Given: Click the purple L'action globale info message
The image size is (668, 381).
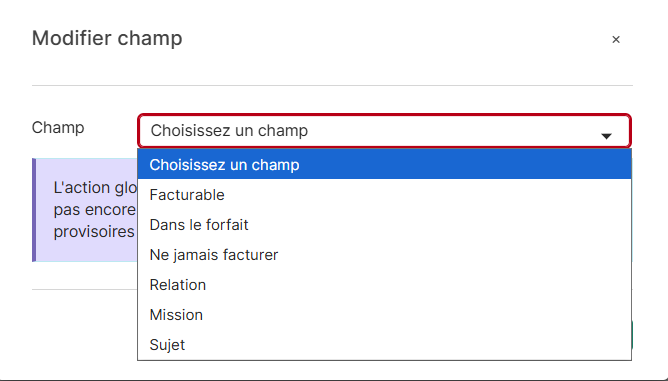Looking at the screenshot, I should (85, 210).
